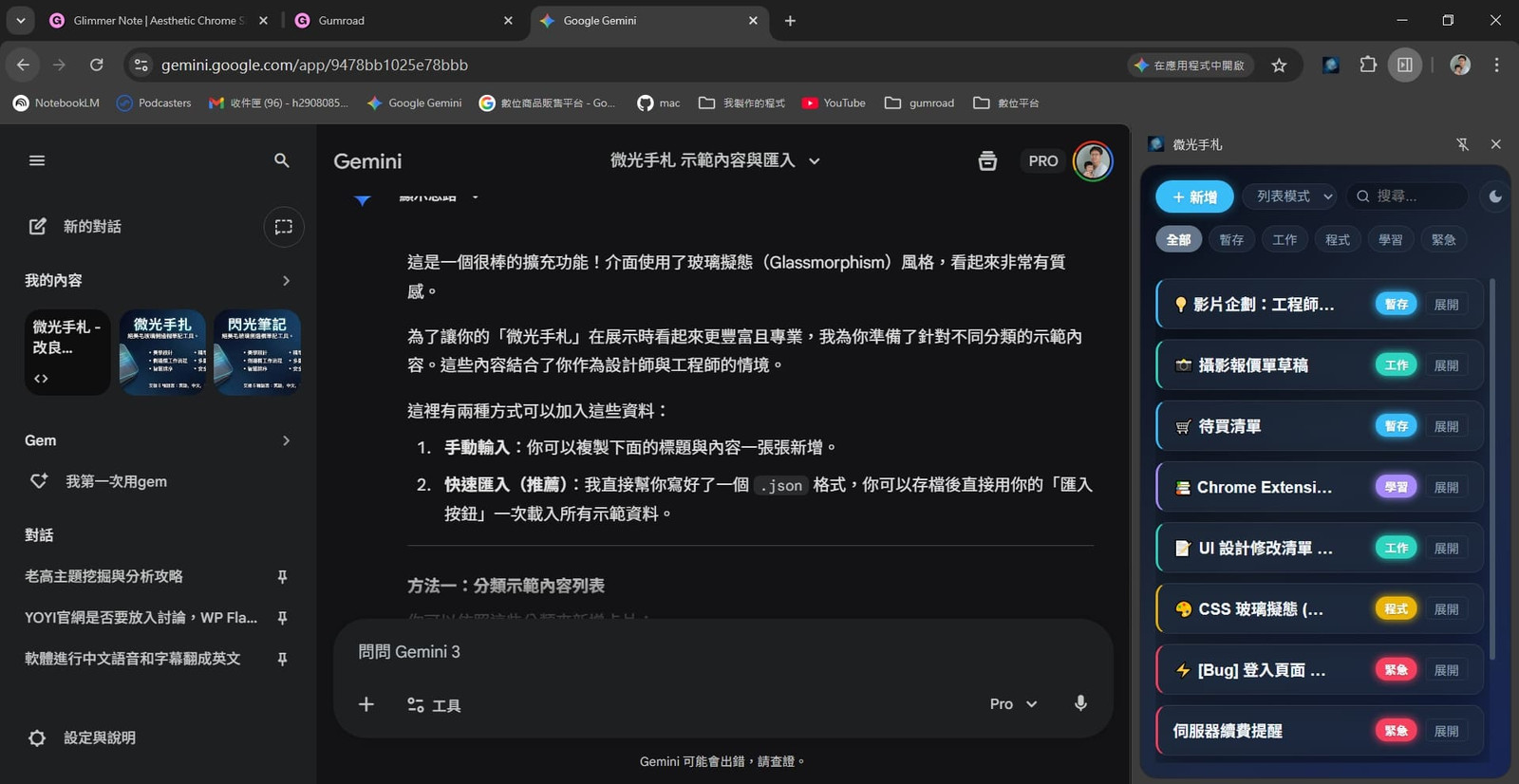
Task: Open conversation 老高主題挖掘與分析攻略
Action: pyautogui.click(x=104, y=576)
